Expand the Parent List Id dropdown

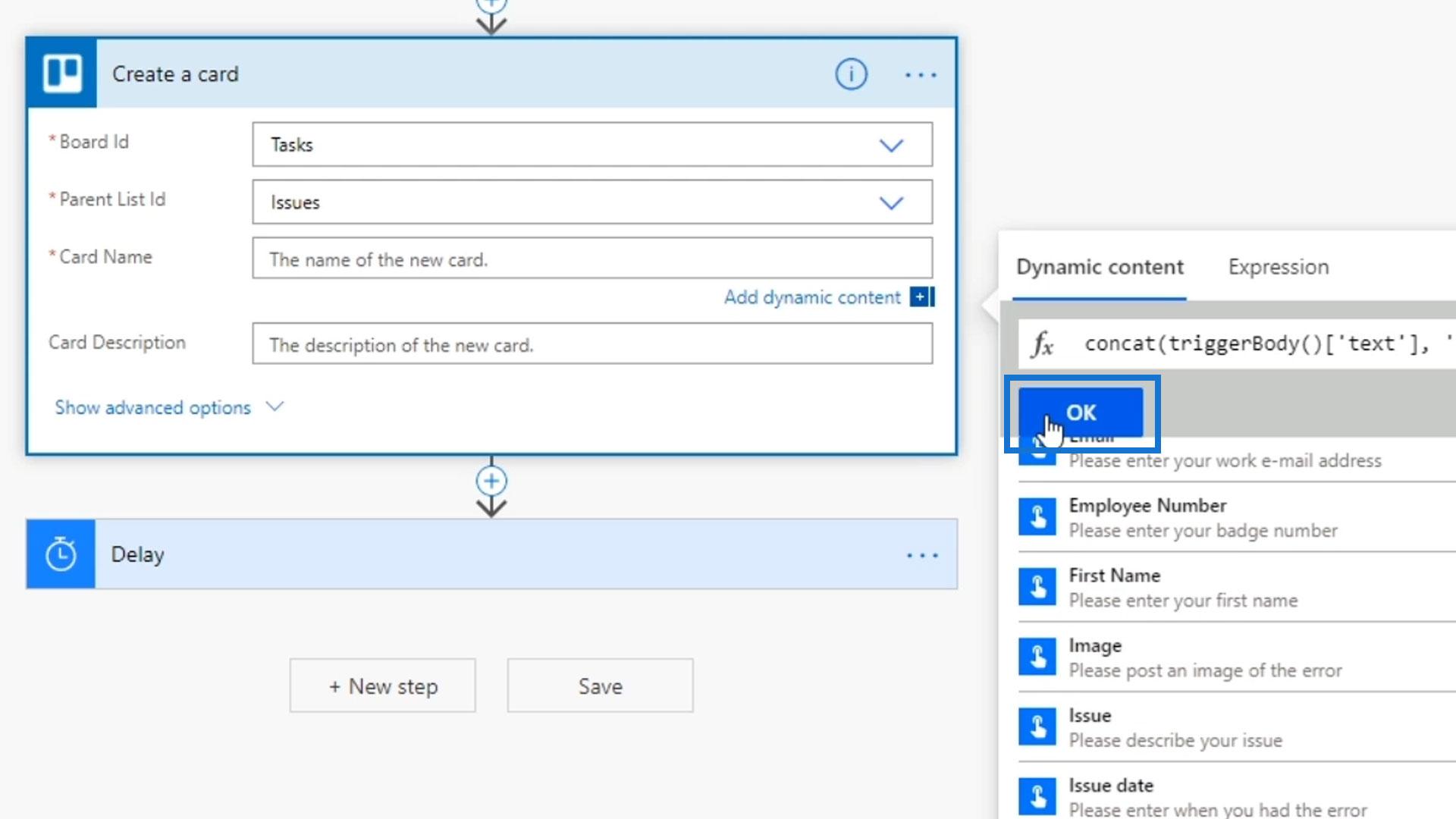[x=891, y=202]
